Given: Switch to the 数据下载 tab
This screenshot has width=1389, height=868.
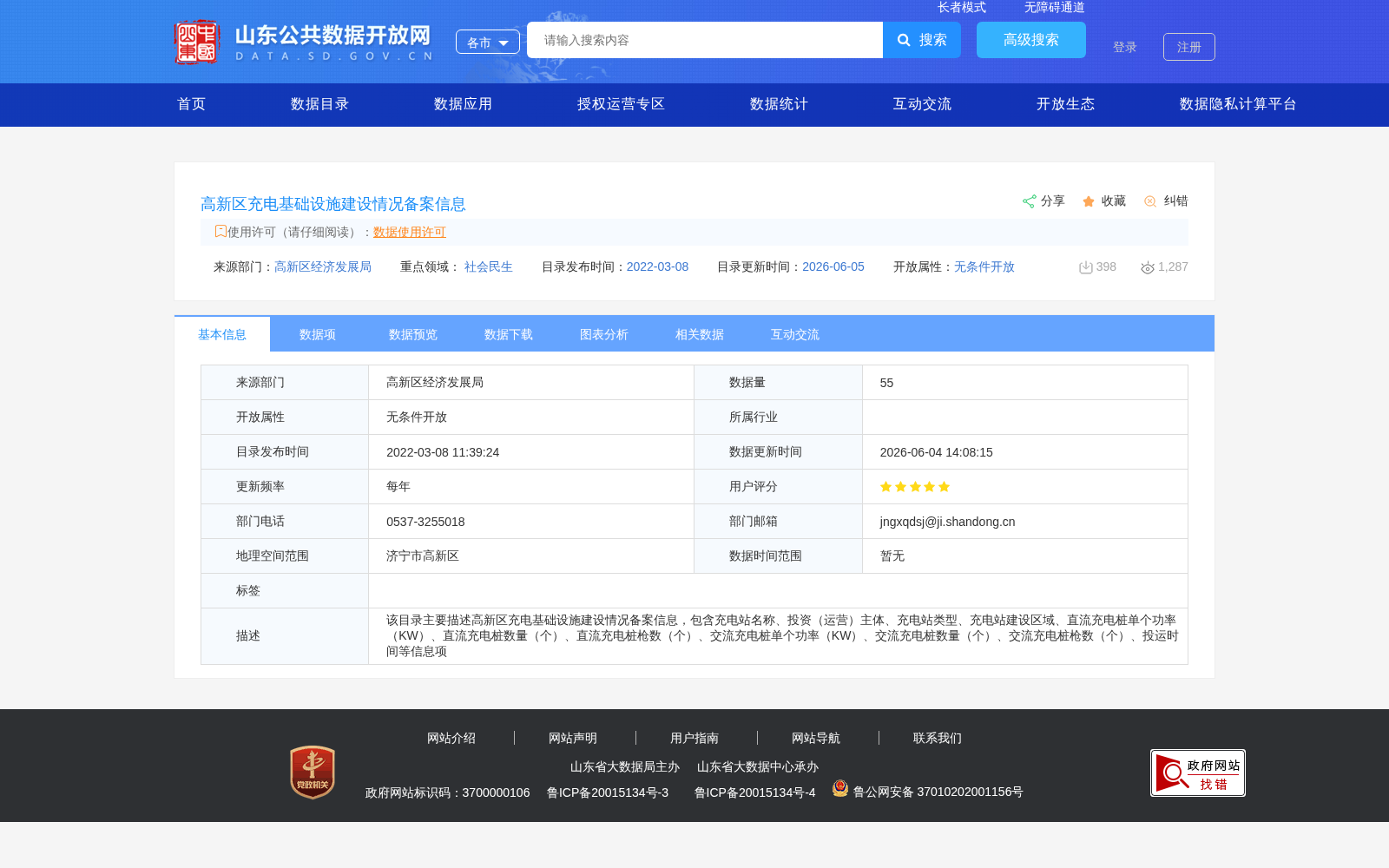Looking at the screenshot, I should (x=509, y=334).
